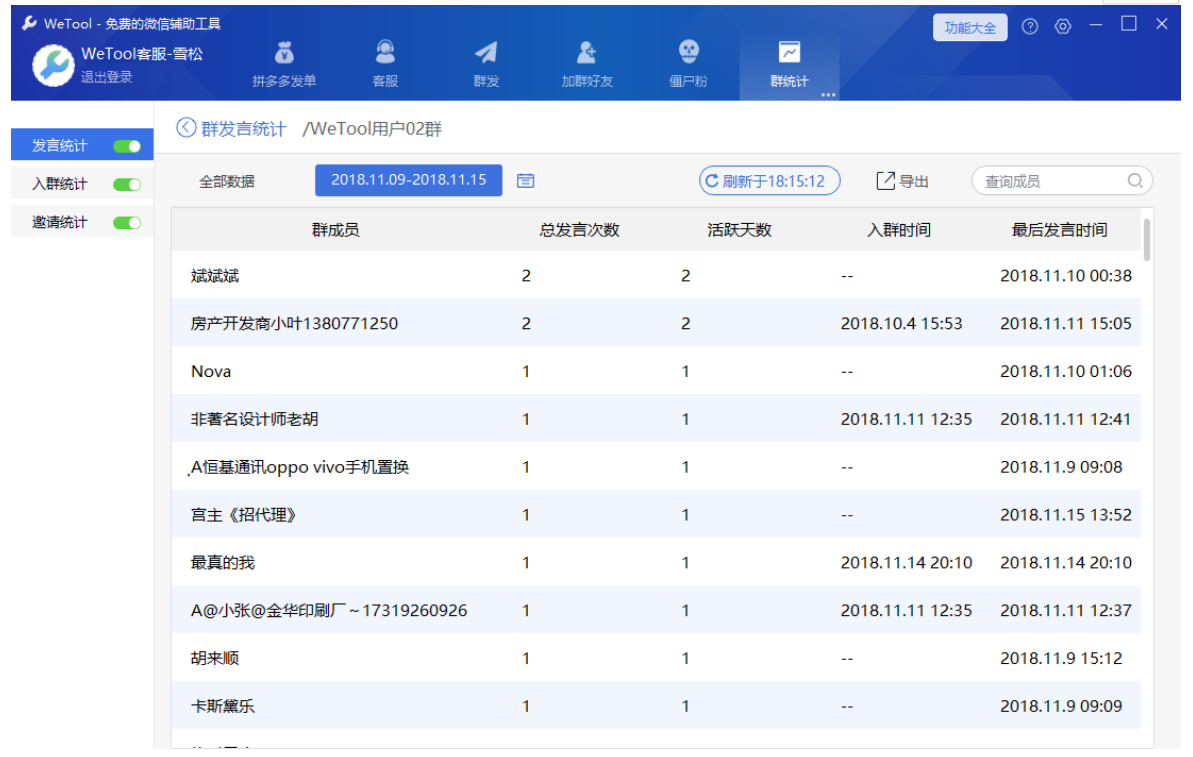The height and width of the screenshot is (757, 1193).
Task: Open the 加群好友 module
Action: [x=587, y=64]
